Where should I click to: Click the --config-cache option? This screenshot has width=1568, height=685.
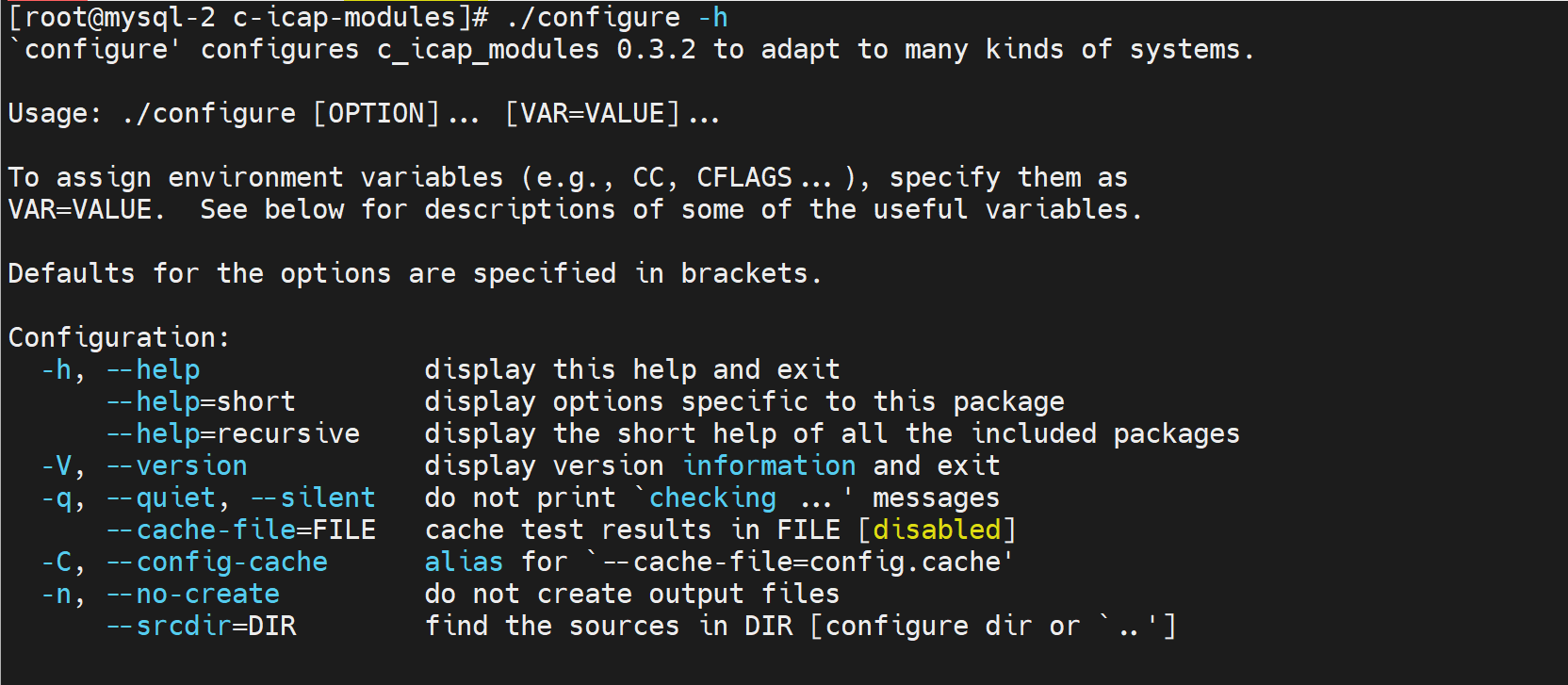[x=217, y=563]
